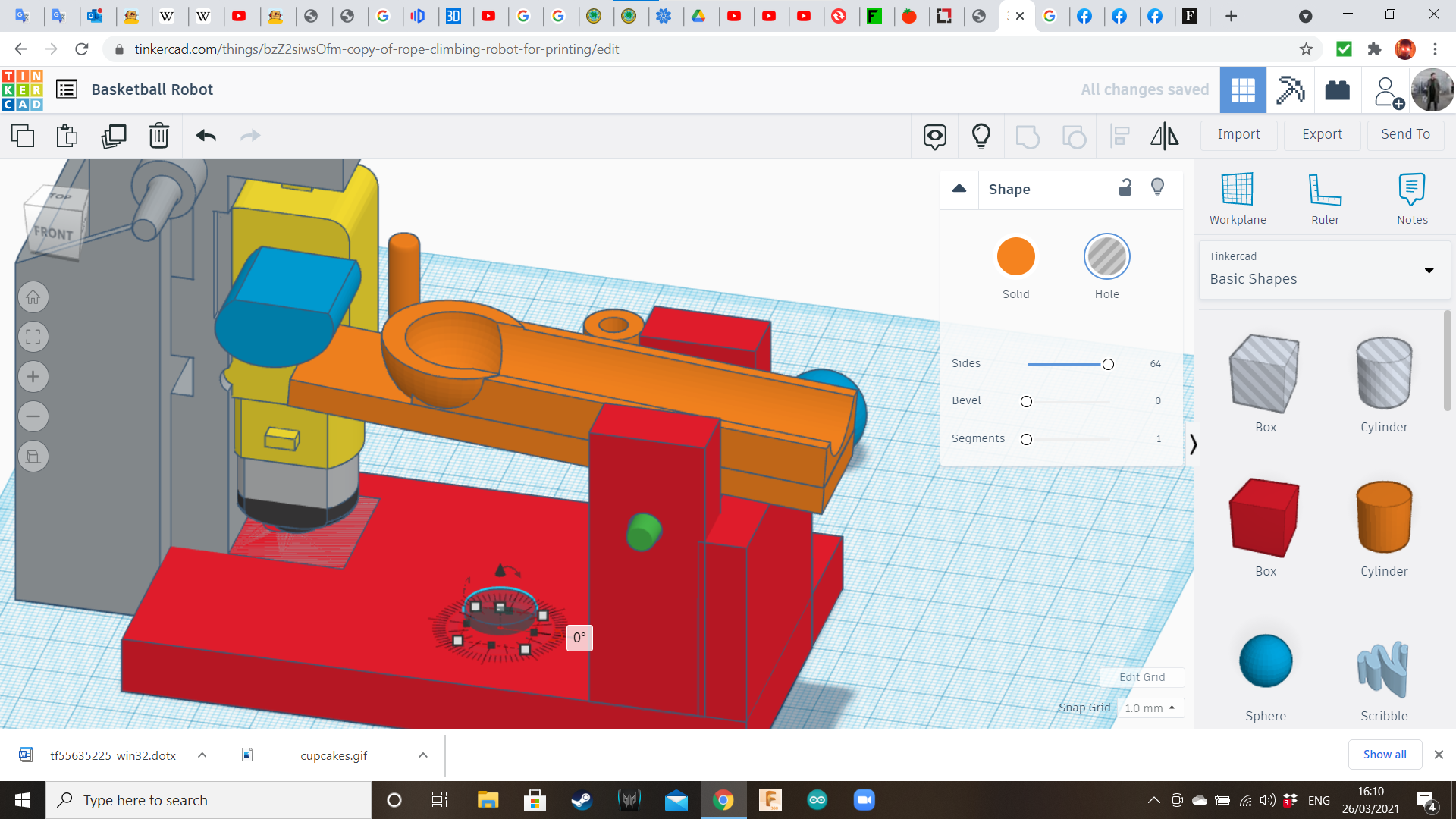Set the shape to Hole
1456x819 pixels.
[x=1107, y=256]
